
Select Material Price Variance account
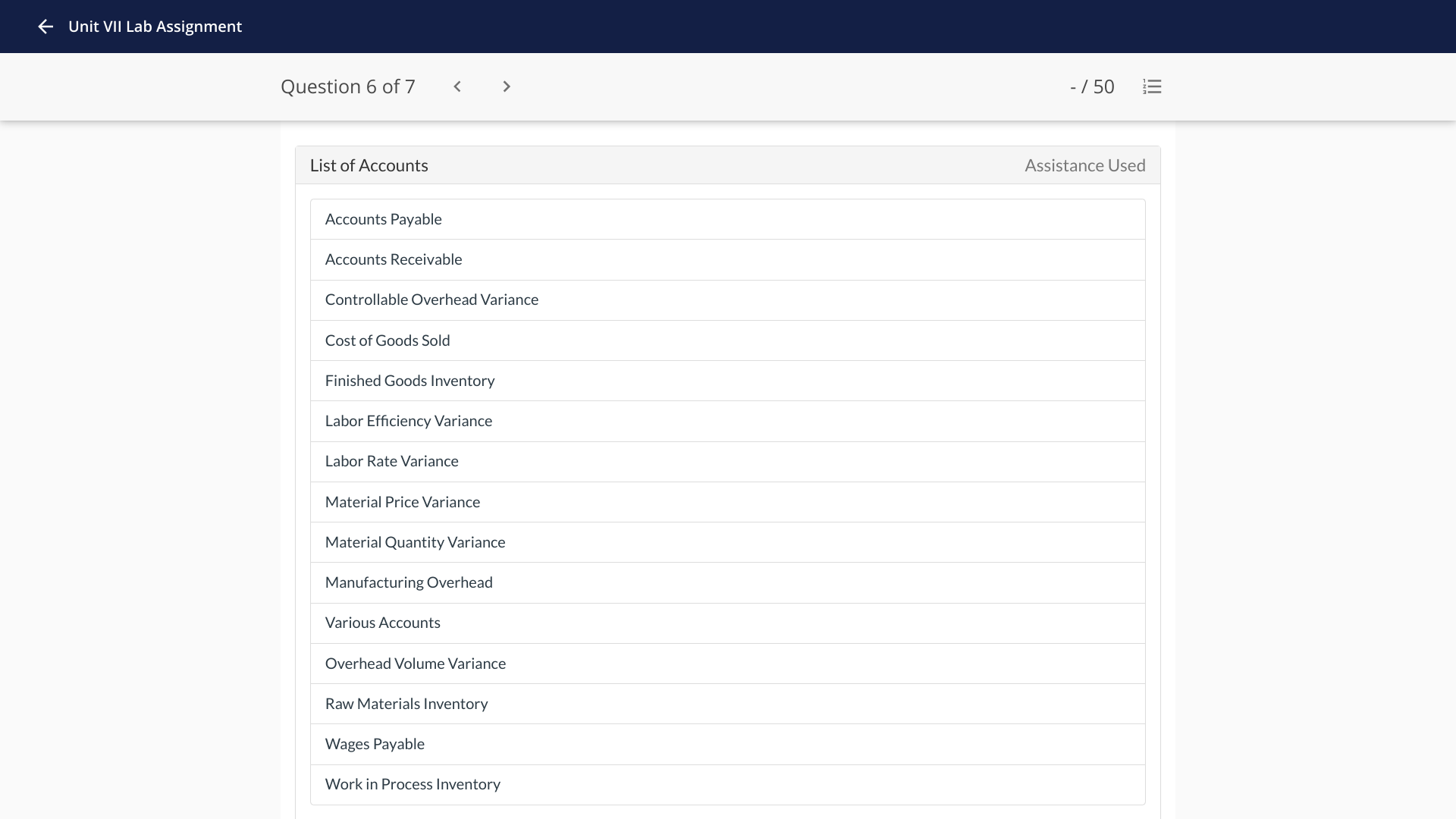tap(402, 502)
